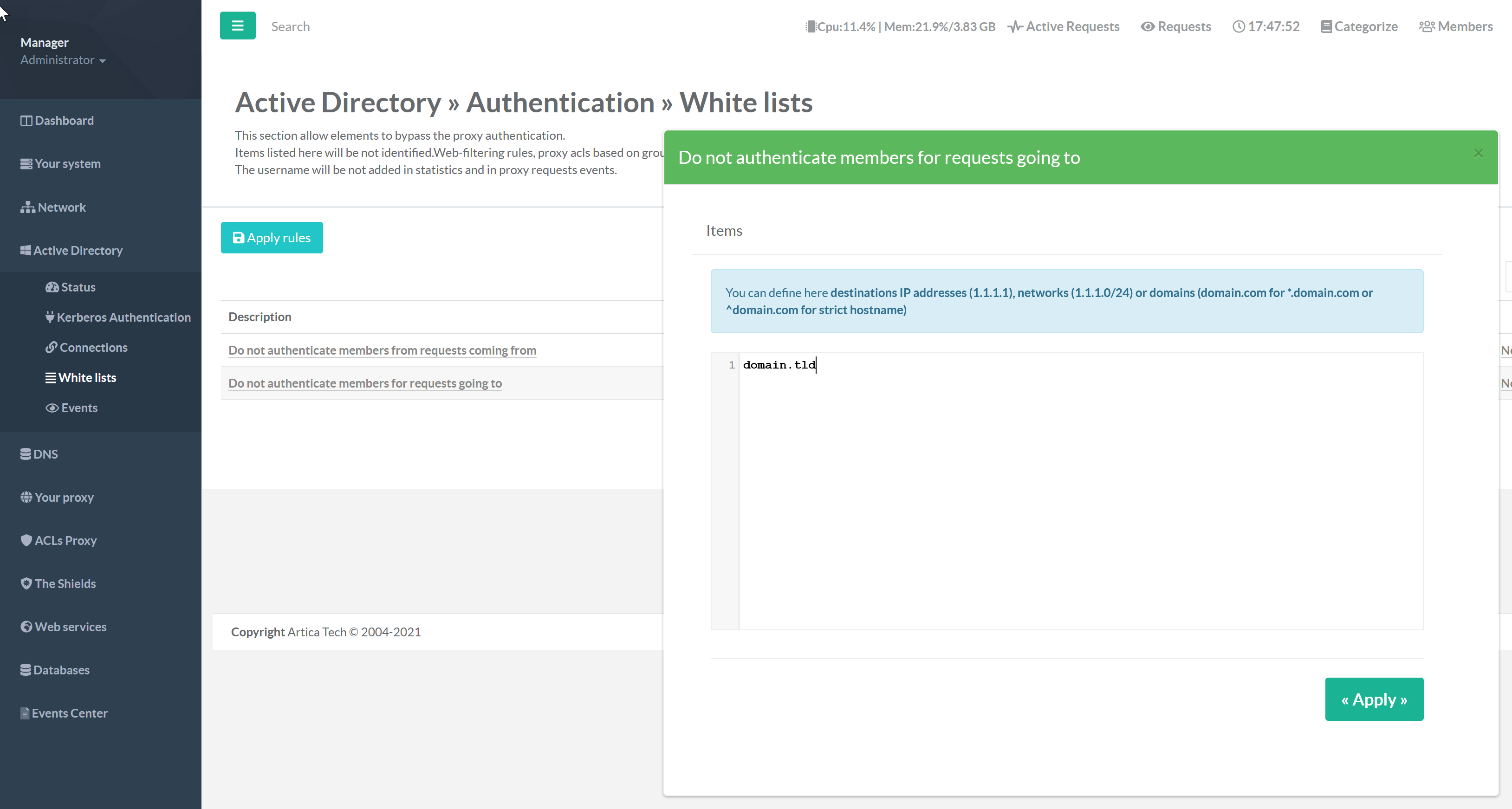This screenshot has height=809, width=1512.
Task: Open Dashboard from the sidebar
Action: [64, 120]
